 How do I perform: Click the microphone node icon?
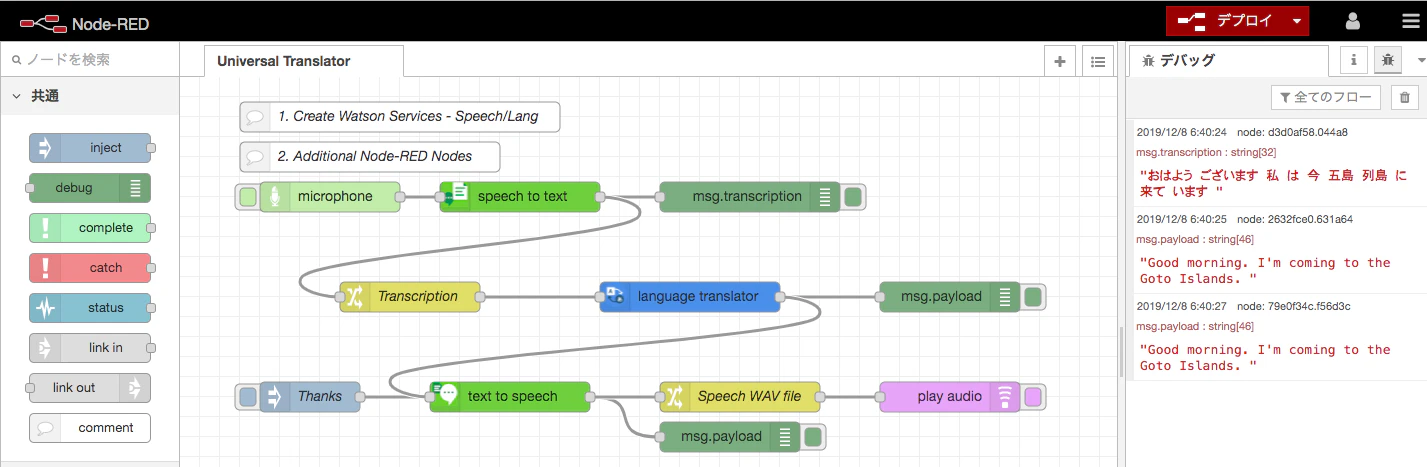pyautogui.click(x=274, y=197)
